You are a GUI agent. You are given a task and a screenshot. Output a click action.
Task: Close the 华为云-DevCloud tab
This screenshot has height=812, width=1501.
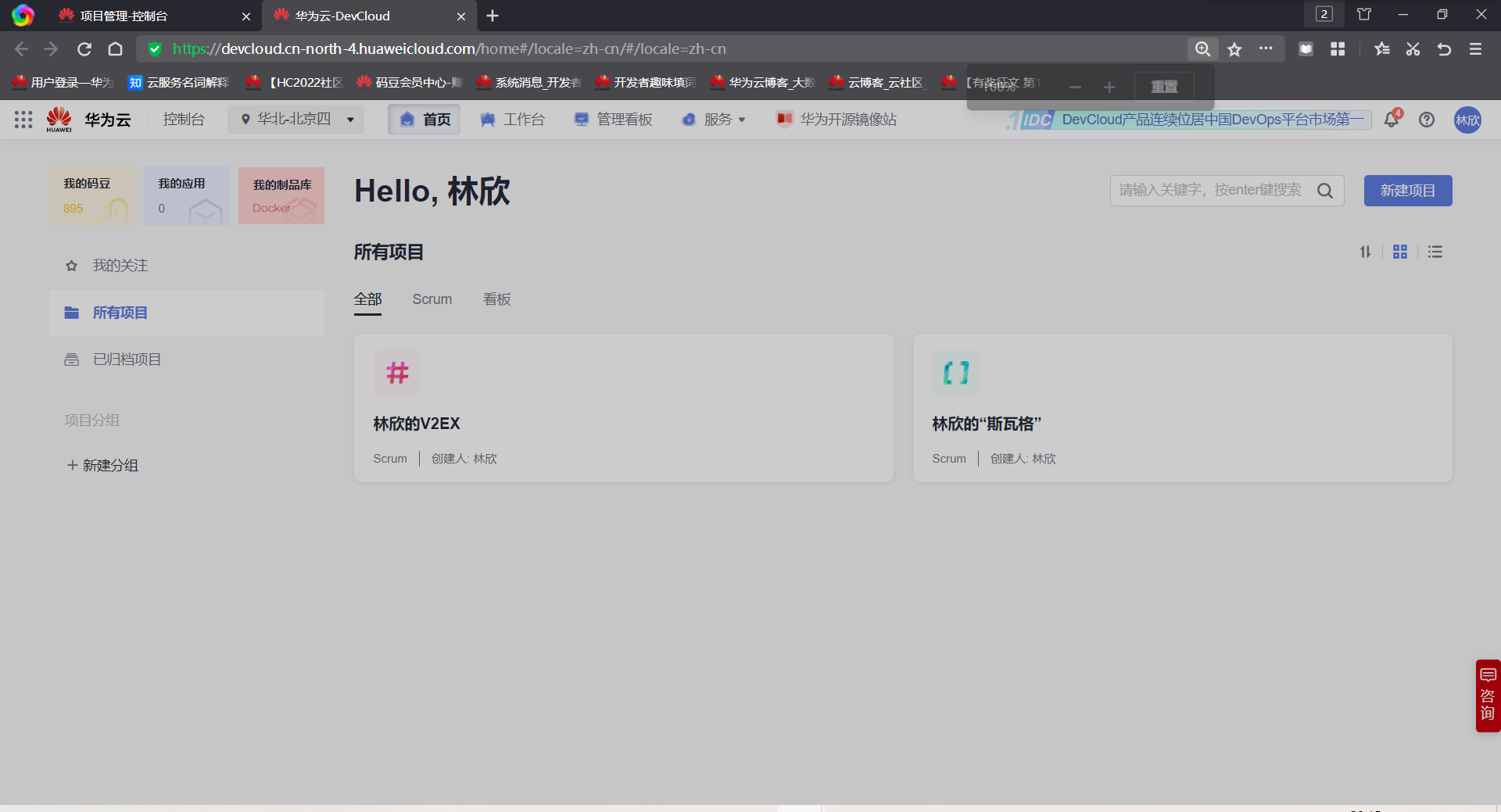click(x=461, y=16)
